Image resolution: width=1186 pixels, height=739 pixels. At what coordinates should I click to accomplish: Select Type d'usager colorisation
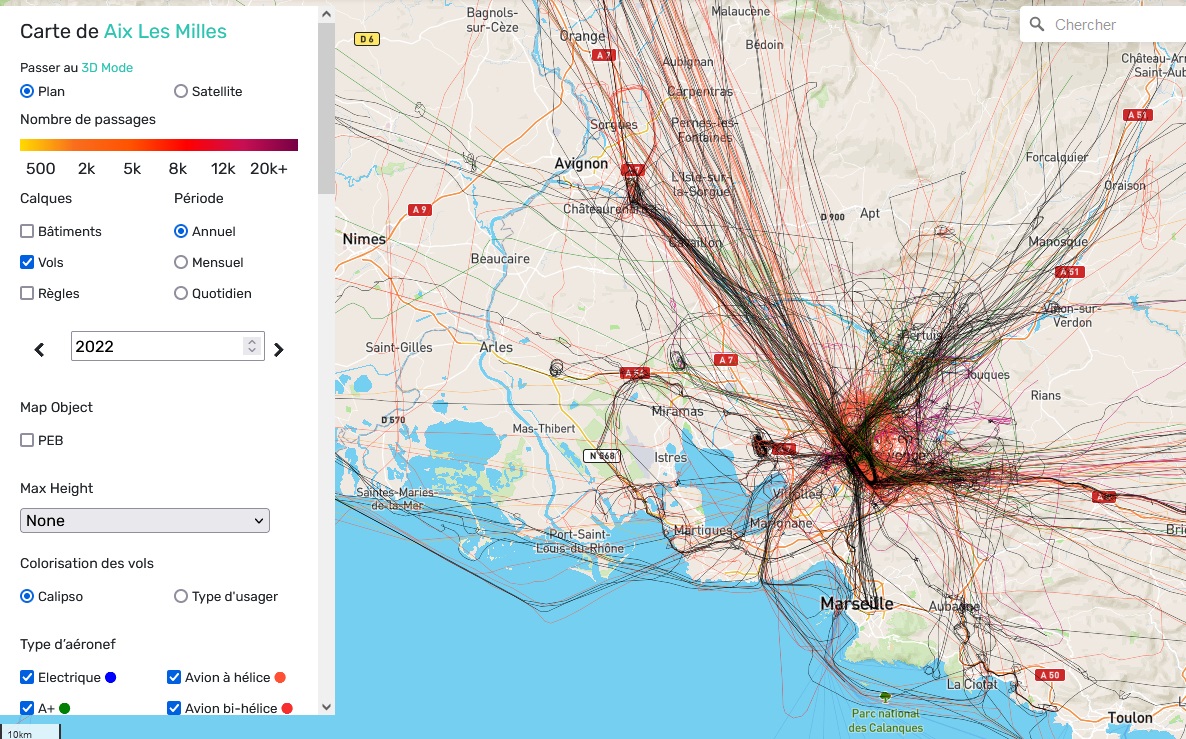(x=181, y=596)
